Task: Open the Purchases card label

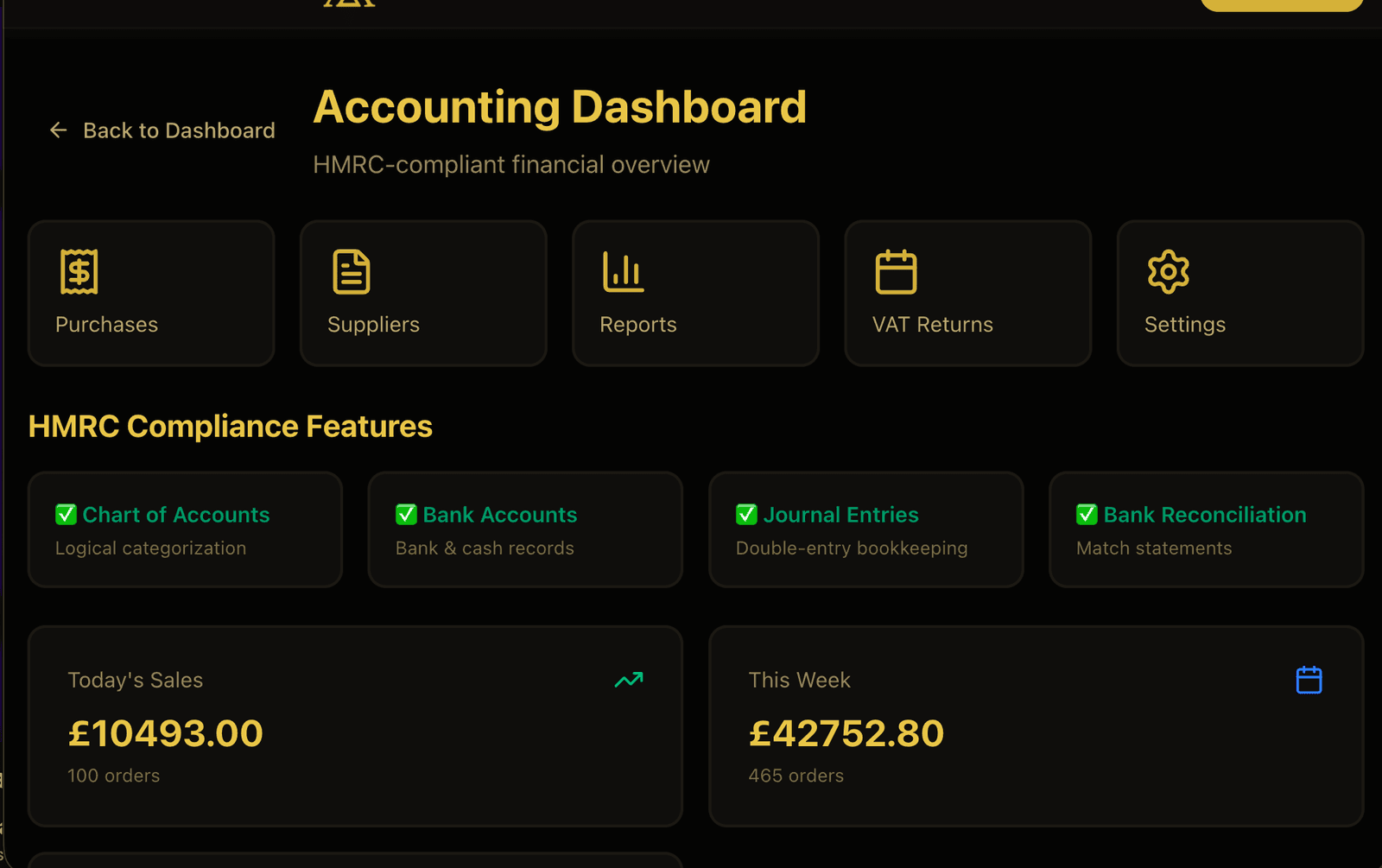Action: [106, 325]
